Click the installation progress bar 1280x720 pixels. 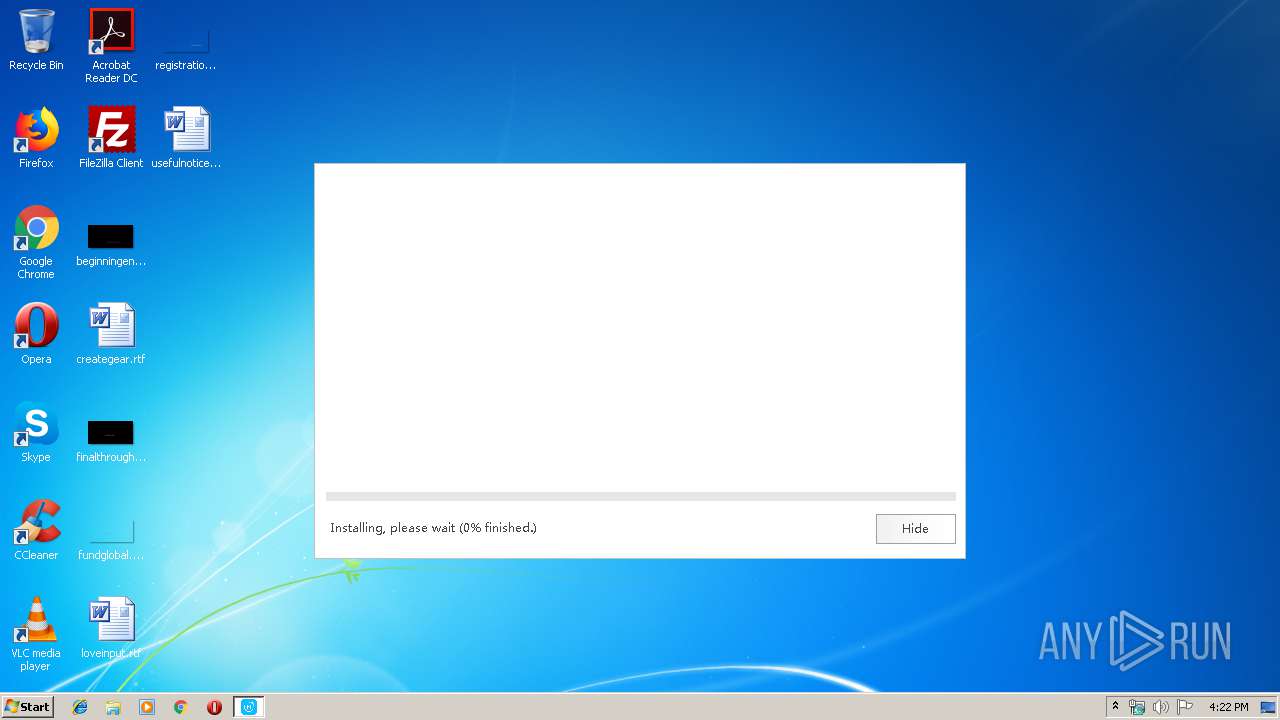point(640,496)
